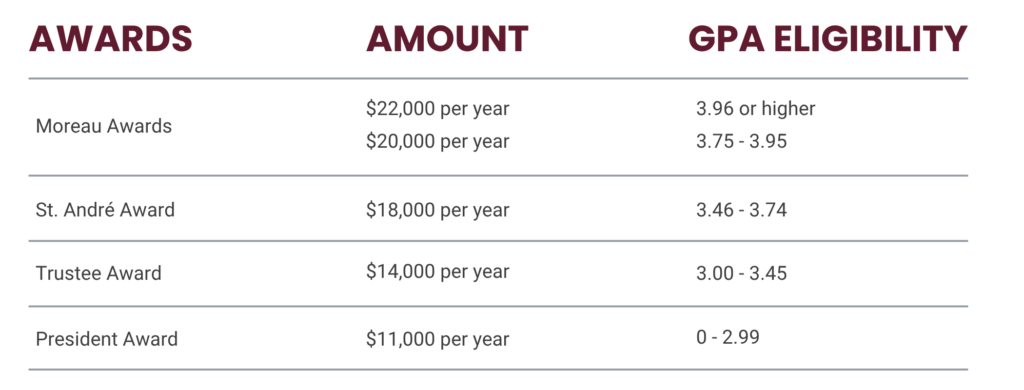The height and width of the screenshot is (390, 1024).
Task: Click the GPA ELIGIBILITY column heading
Action: coord(827,39)
